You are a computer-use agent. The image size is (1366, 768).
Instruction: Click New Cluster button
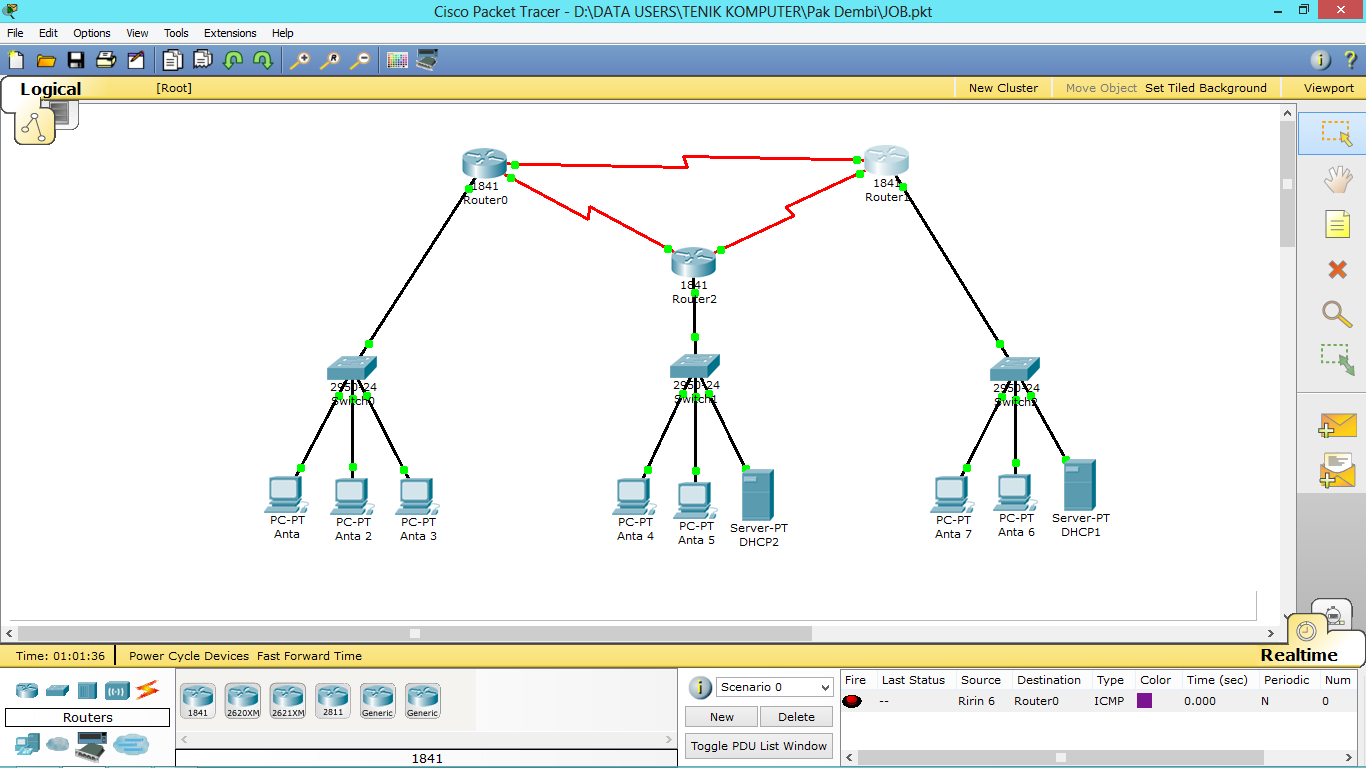click(1003, 88)
